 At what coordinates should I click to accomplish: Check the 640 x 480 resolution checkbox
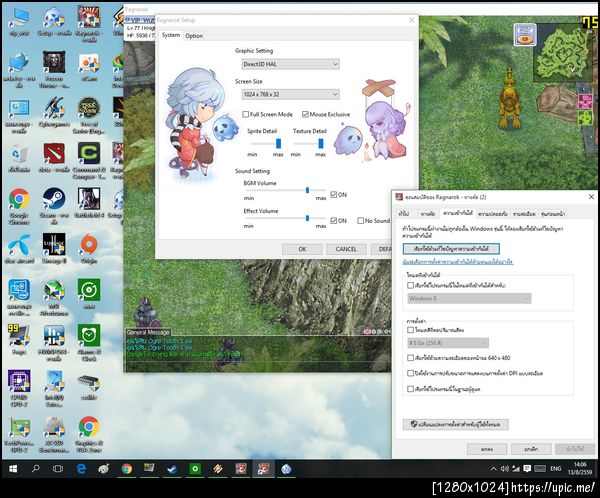tap(411, 358)
